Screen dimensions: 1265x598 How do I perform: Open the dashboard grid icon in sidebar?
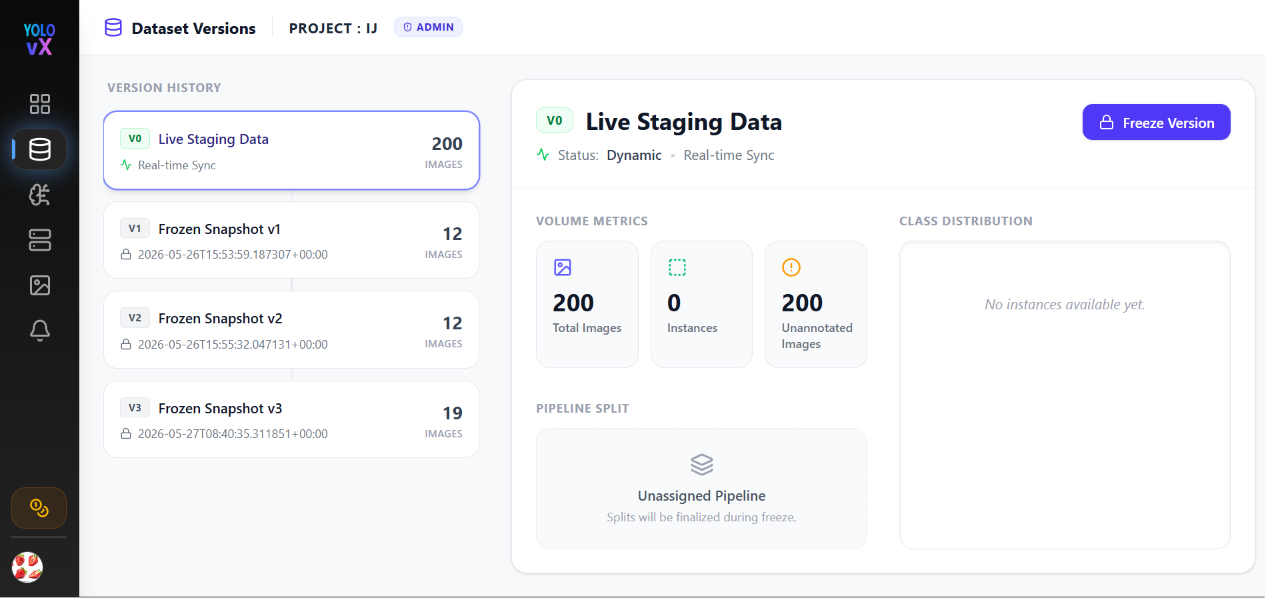(x=40, y=104)
